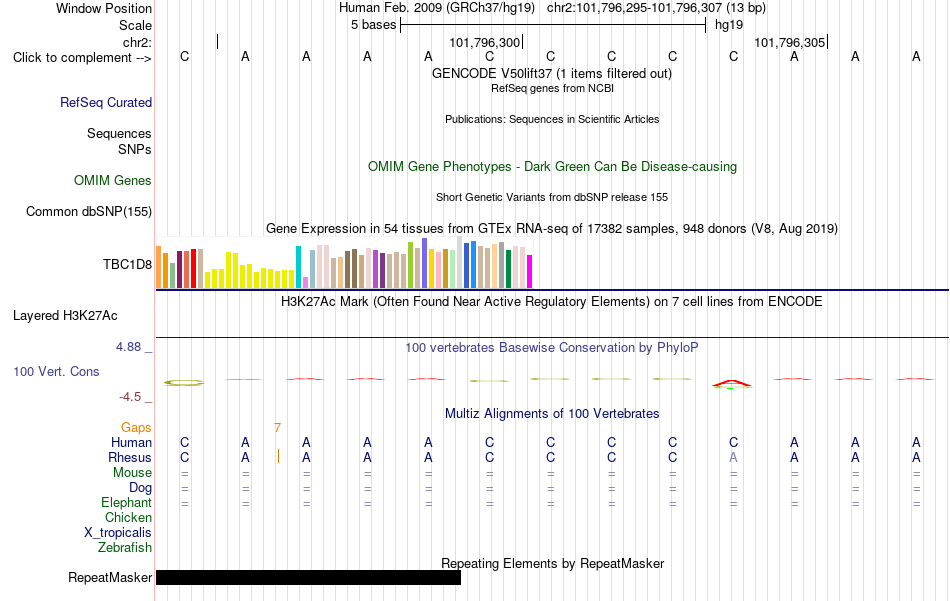This screenshot has width=950, height=601.
Task: Click the magenta bar in TBC1D8 expression chart
Action: (530, 271)
